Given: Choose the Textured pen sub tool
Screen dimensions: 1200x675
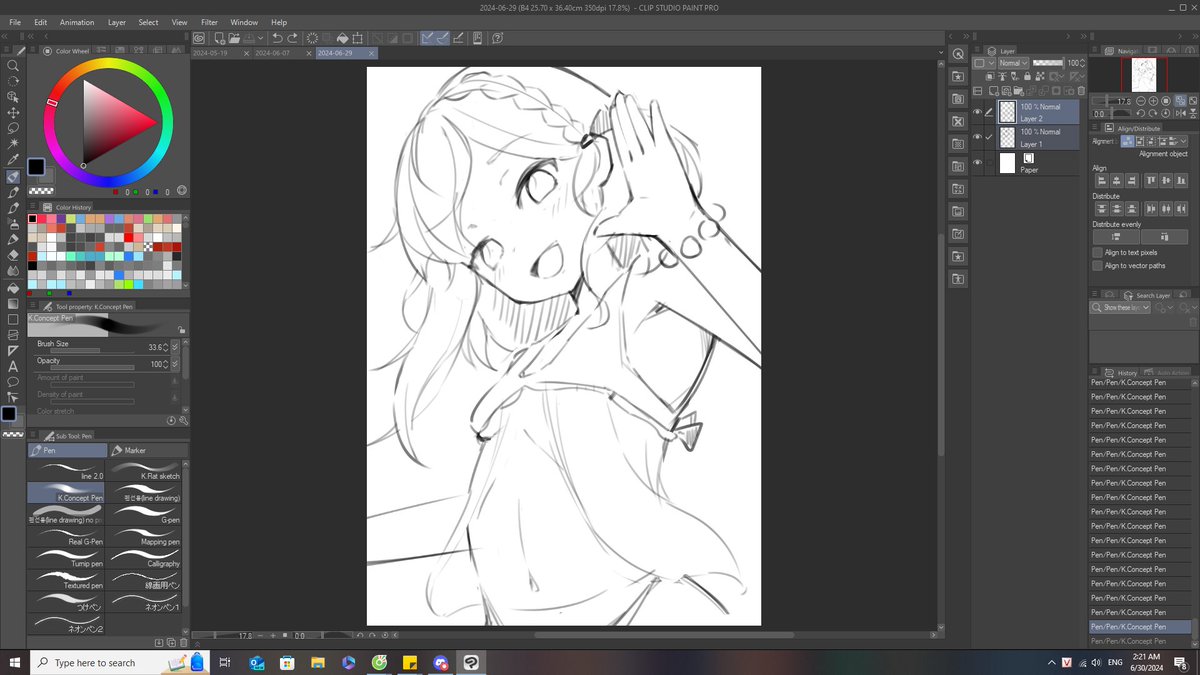Looking at the screenshot, I should [67, 580].
